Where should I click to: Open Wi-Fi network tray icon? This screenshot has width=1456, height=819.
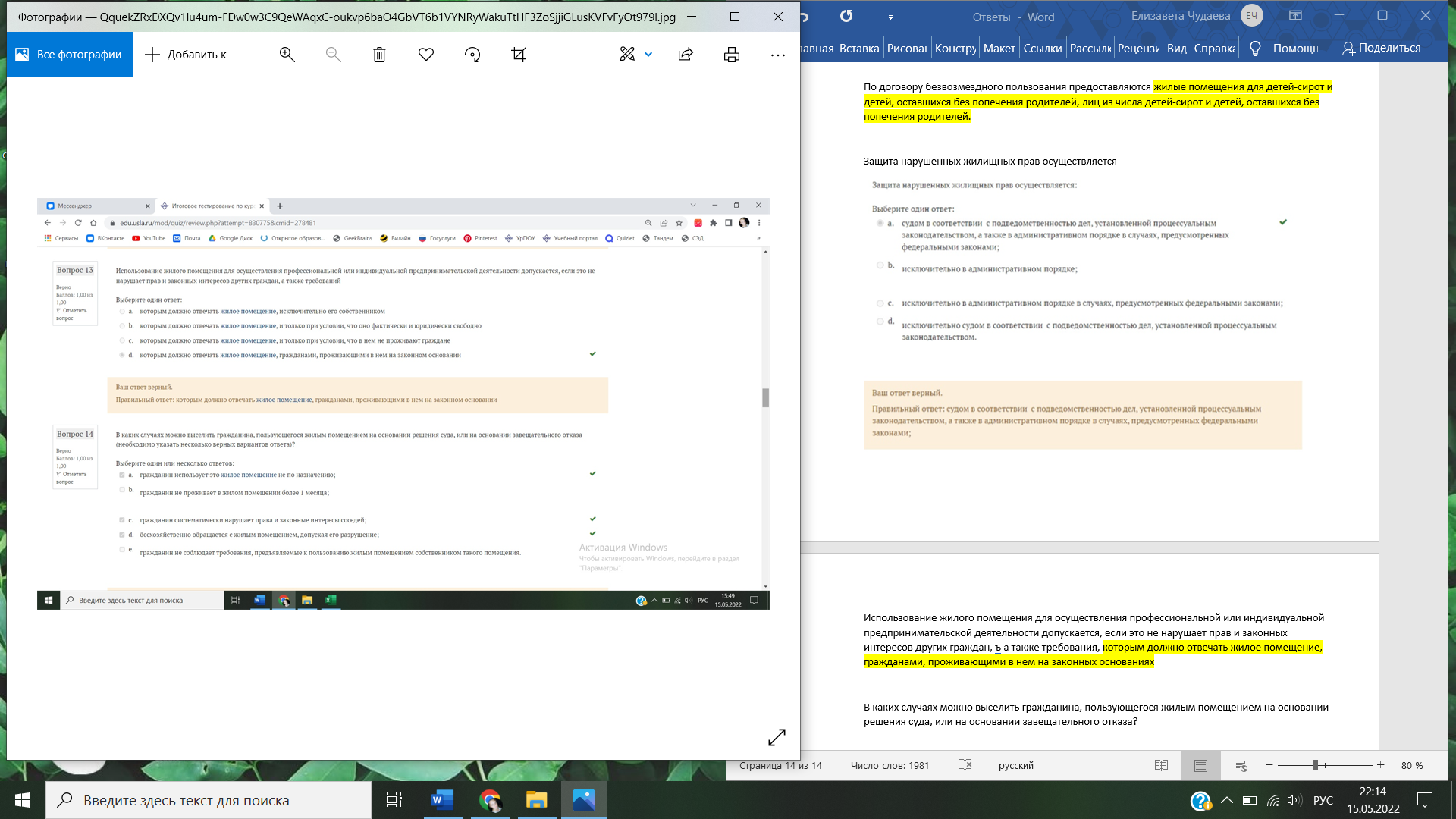(x=1273, y=800)
